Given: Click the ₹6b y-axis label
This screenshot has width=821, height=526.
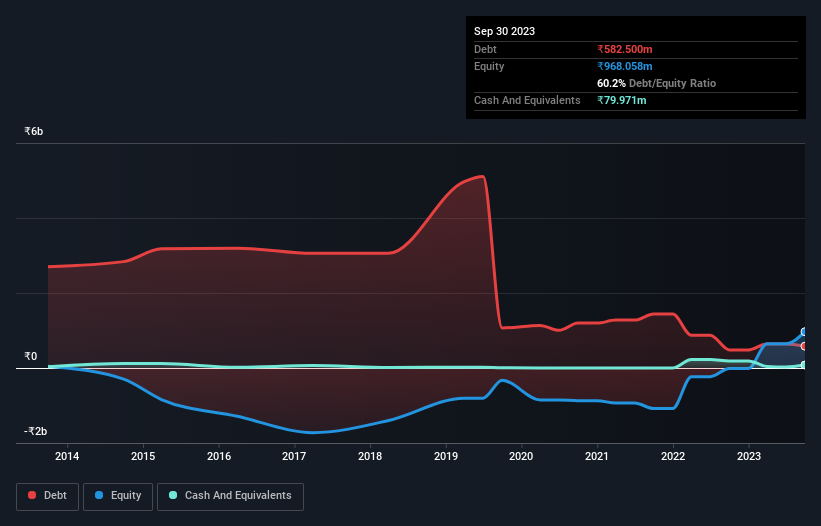Looking at the screenshot, I should [34, 131].
